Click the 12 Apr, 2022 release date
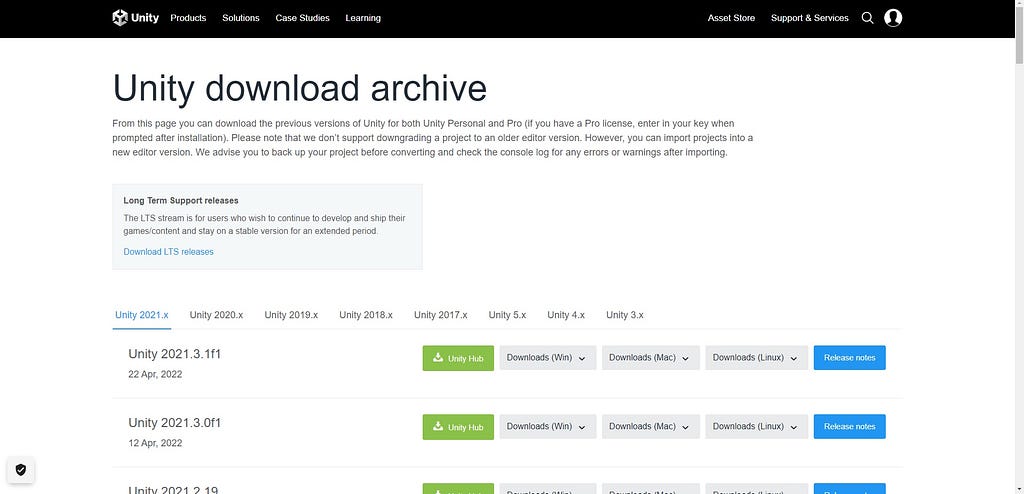 [x=155, y=443]
